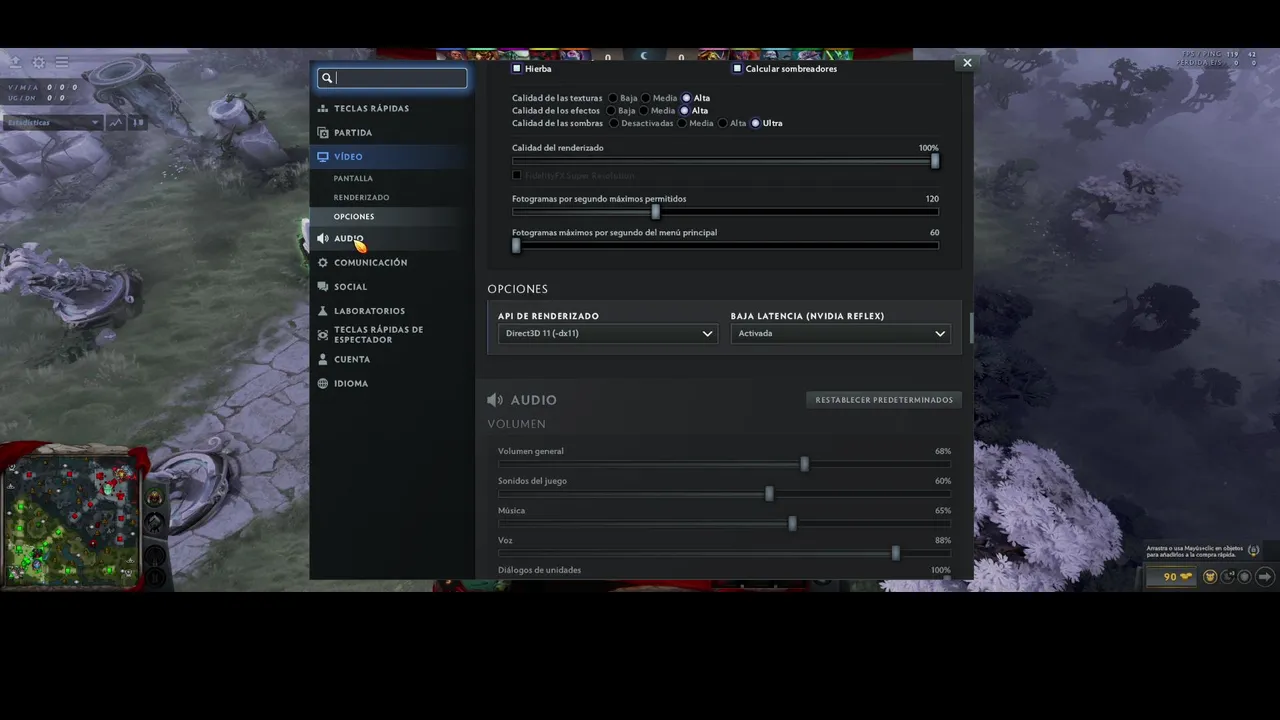Click the second round button beside the minimap

pos(155,522)
